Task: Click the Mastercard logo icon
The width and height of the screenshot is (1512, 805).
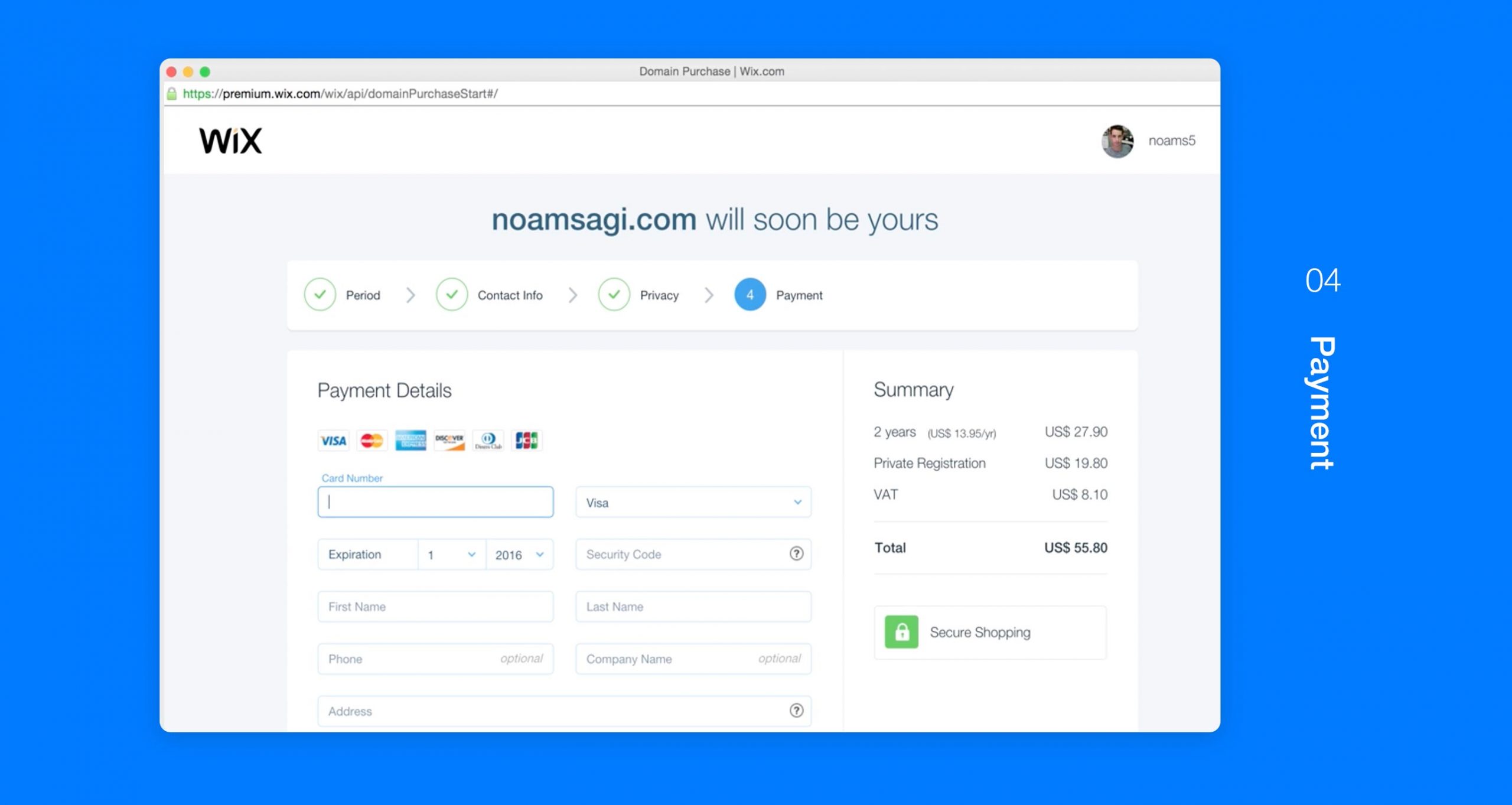Action: (x=372, y=441)
